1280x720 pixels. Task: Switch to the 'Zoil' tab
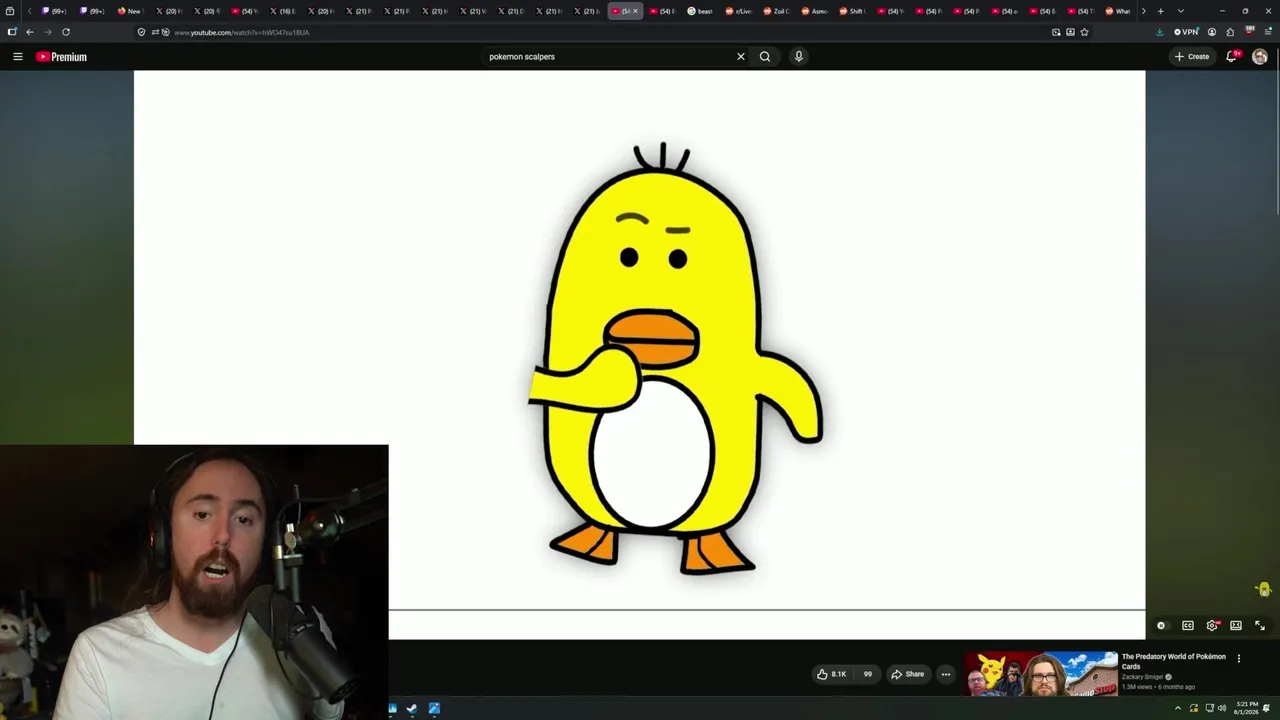pyautogui.click(x=776, y=11)
